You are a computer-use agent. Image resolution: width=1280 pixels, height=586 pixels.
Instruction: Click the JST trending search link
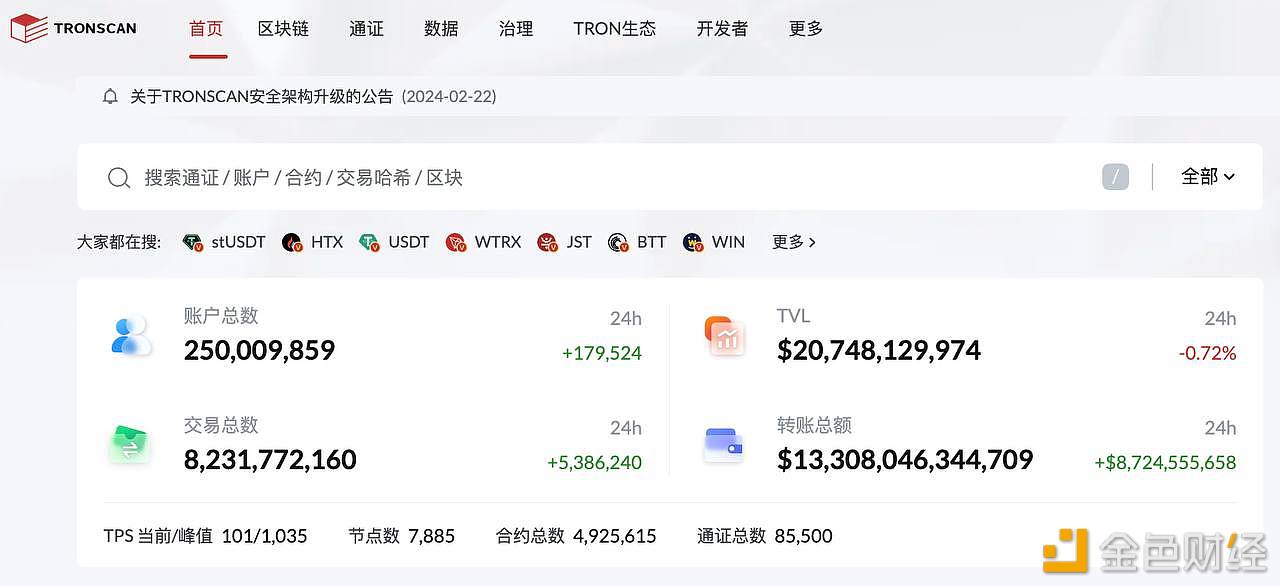pos(579,242)
